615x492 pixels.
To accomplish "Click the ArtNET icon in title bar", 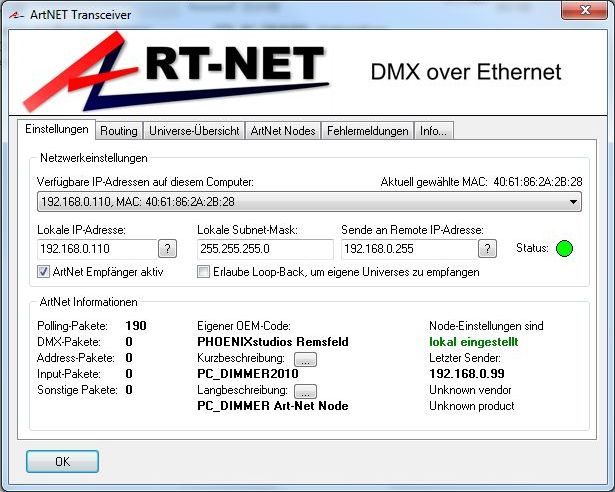I will pyautogui.click(x=14, y=10).
